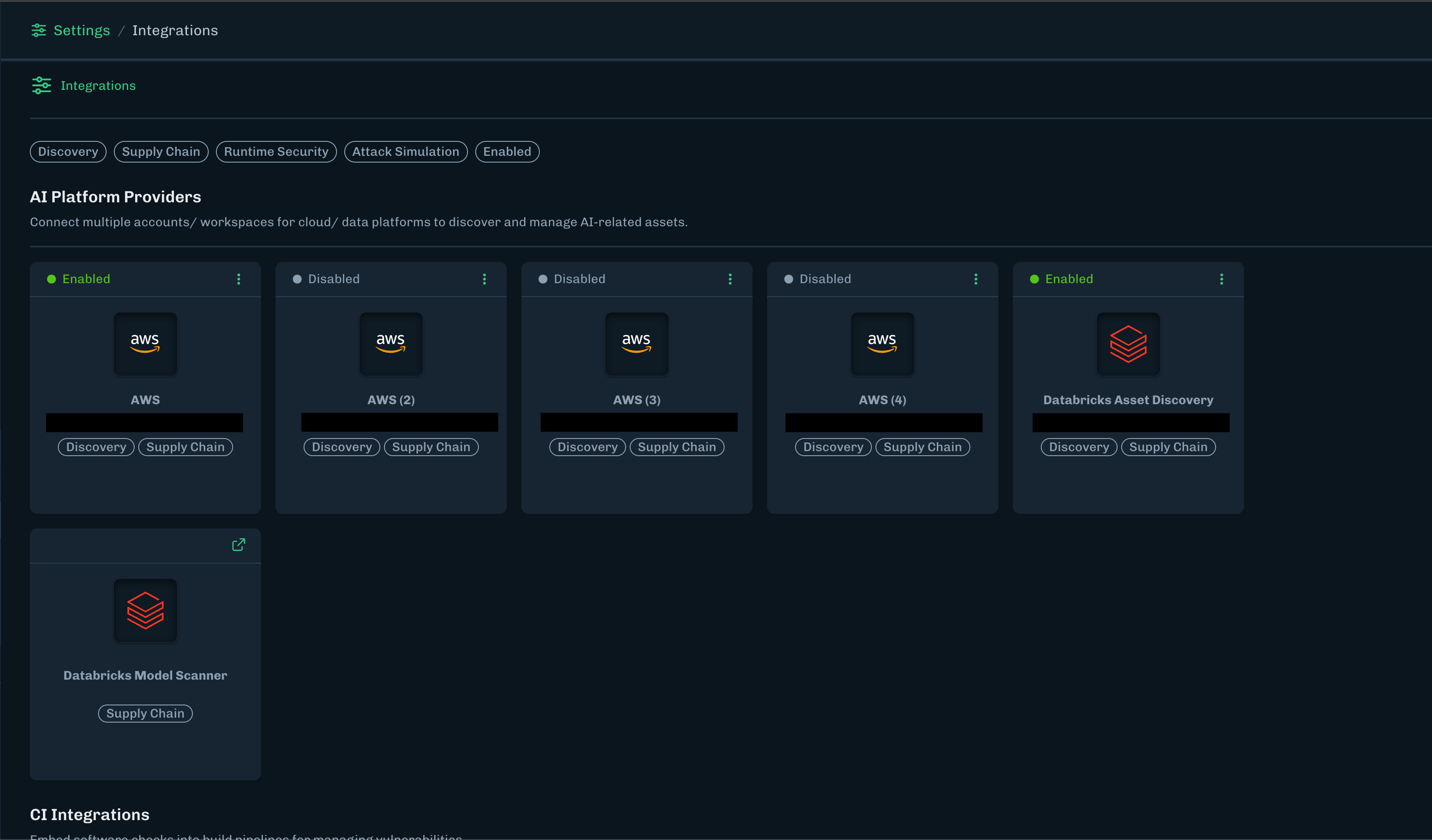Open Databricks Asset Discovery three-dot menu

tap(1222, 279)
